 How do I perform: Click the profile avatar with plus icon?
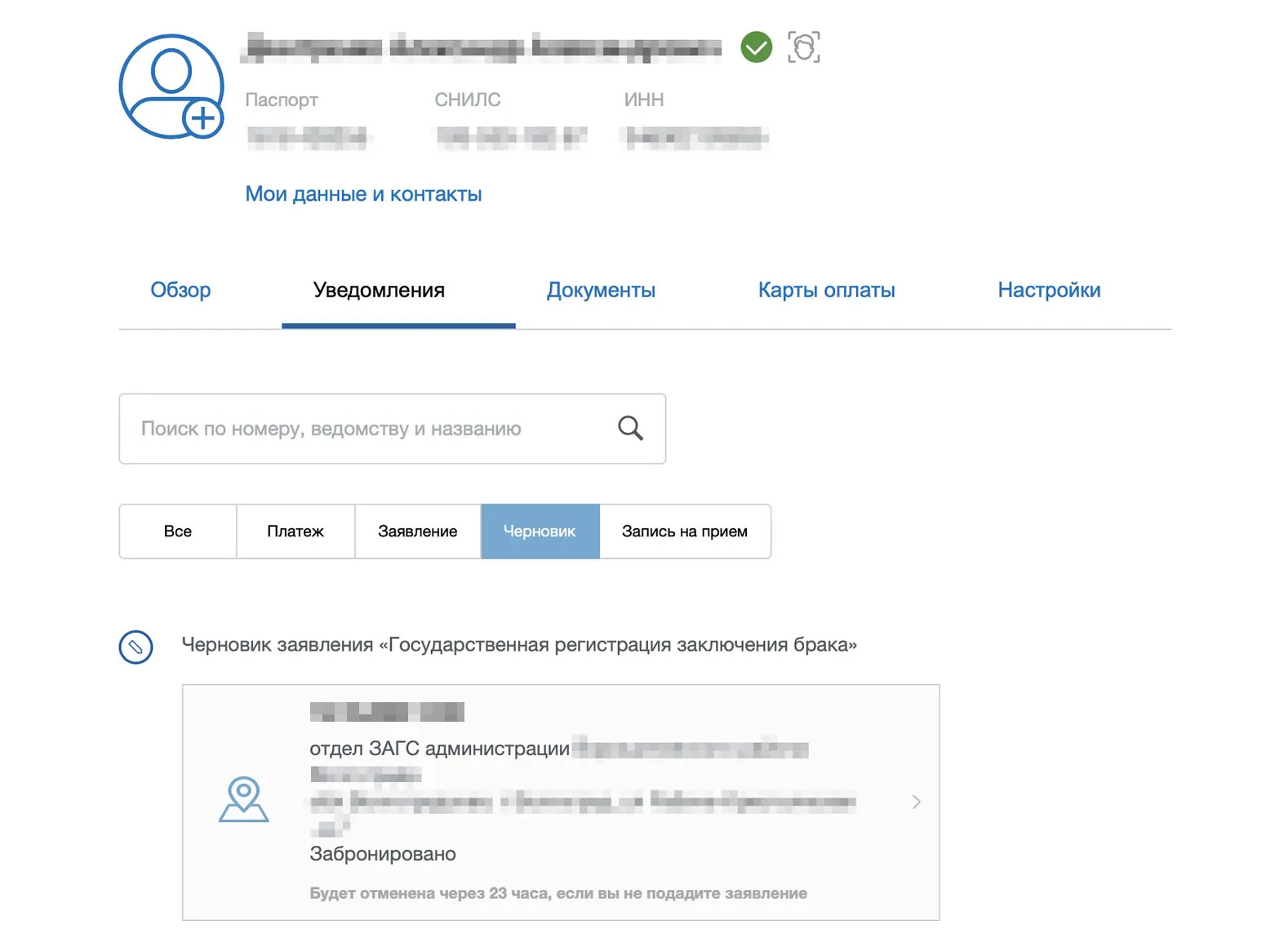click(x=171, y=87)
